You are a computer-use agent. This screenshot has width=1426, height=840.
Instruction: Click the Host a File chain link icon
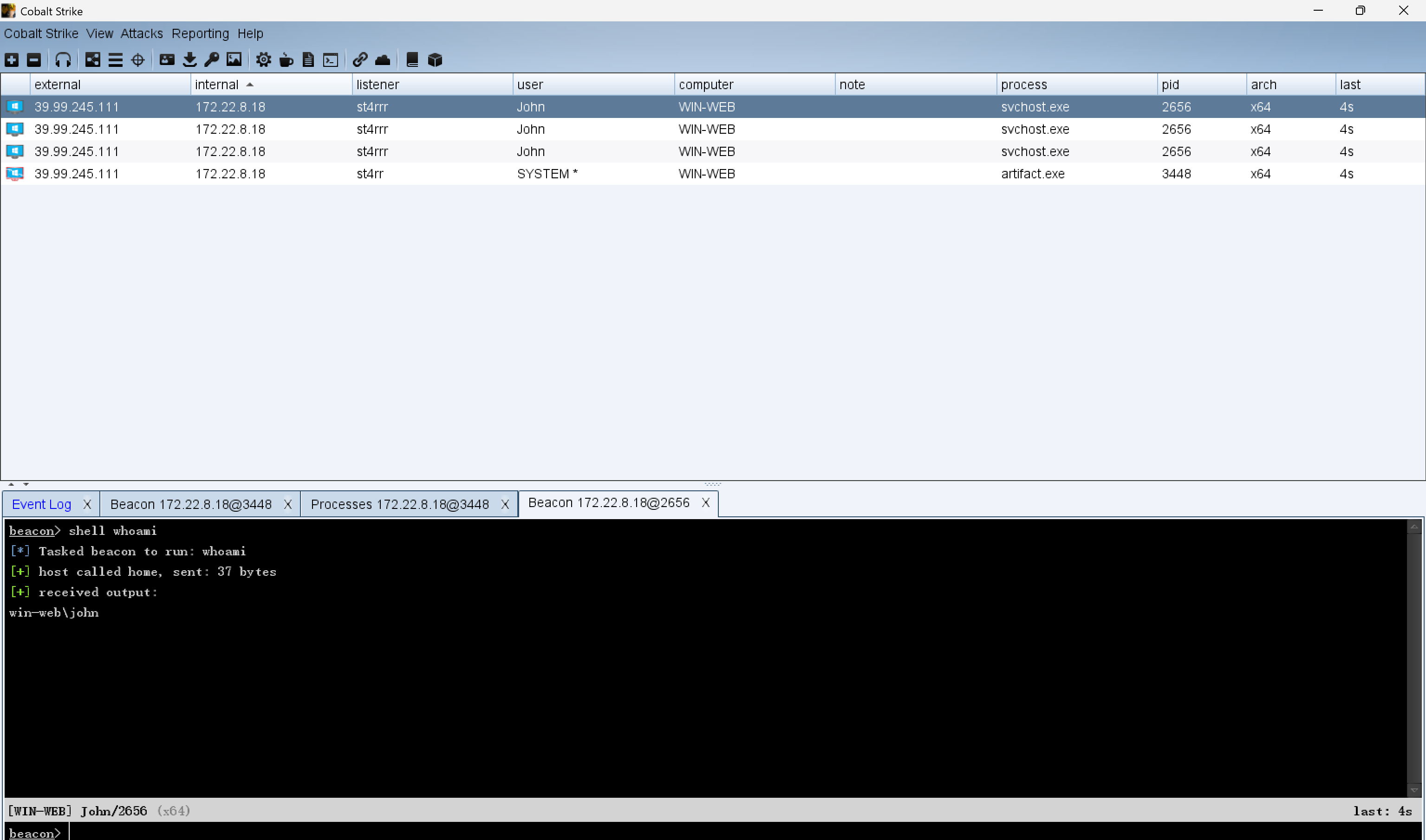point(360,60)
